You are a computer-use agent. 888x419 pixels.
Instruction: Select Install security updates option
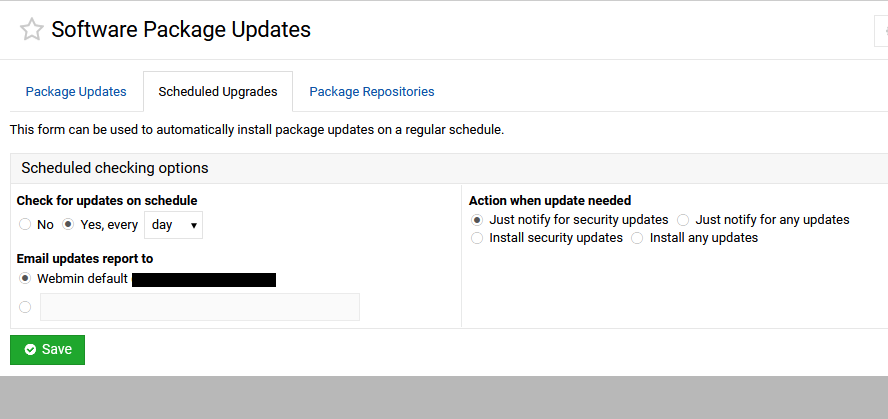[x=477, y=238]
